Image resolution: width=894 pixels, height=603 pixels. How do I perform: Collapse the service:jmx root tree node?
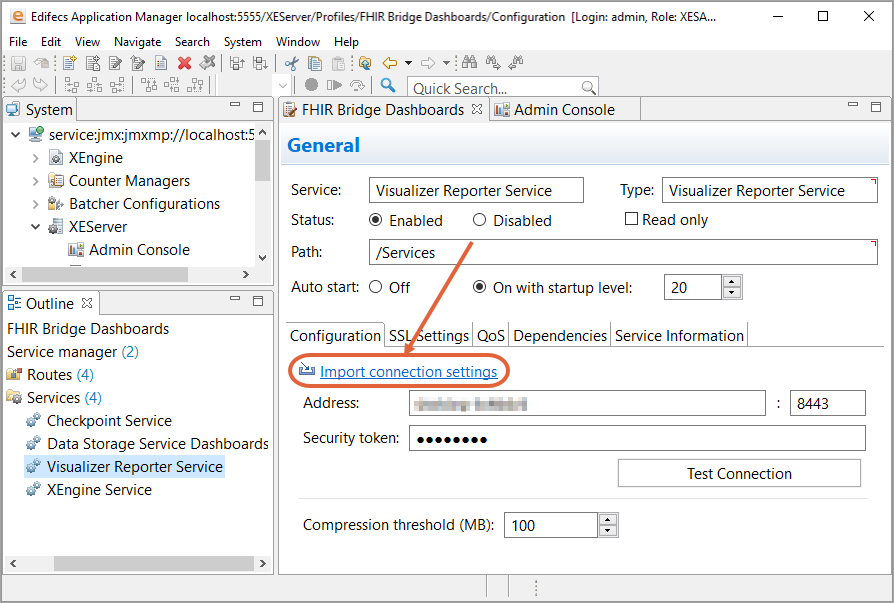pyautogui.click(x=16, y=135)
